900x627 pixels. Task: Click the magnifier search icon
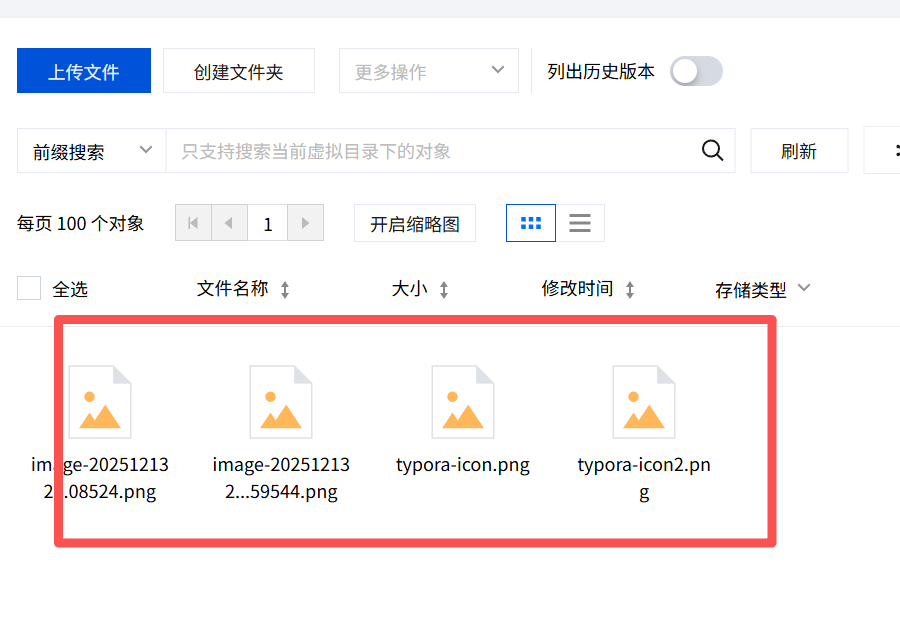[712, 151]
